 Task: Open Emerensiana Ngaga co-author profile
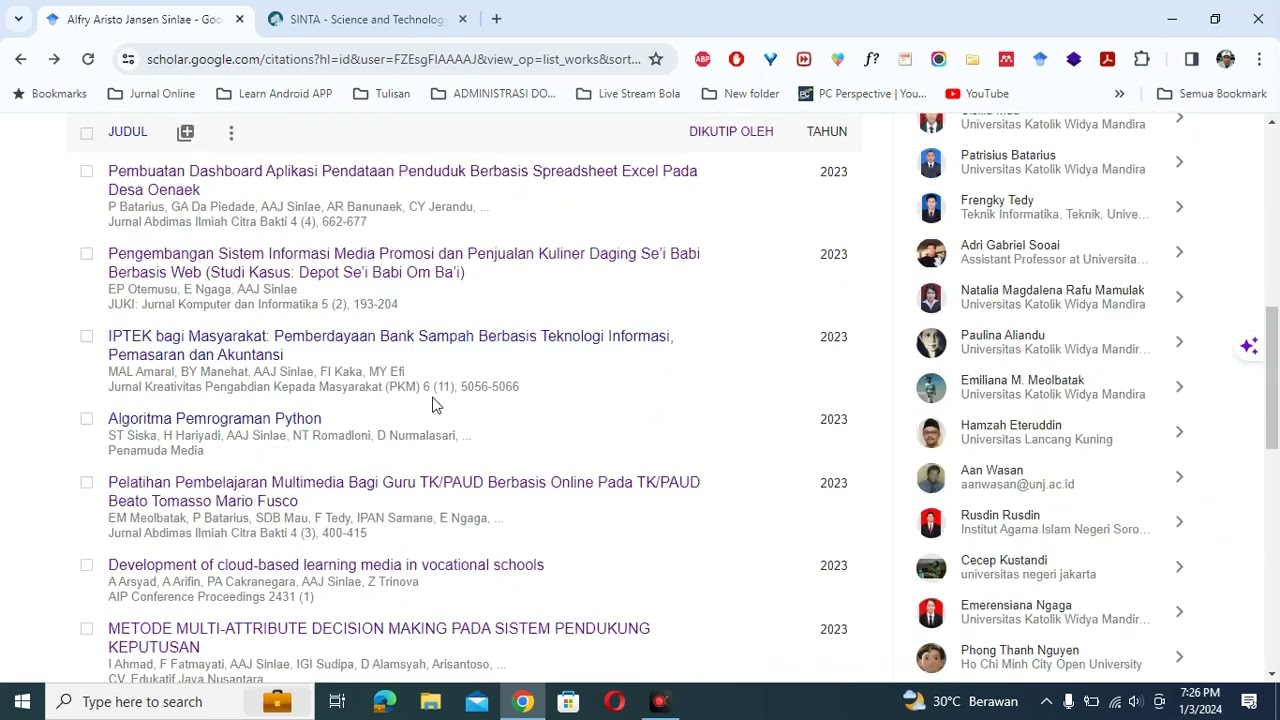point(1016,605)
